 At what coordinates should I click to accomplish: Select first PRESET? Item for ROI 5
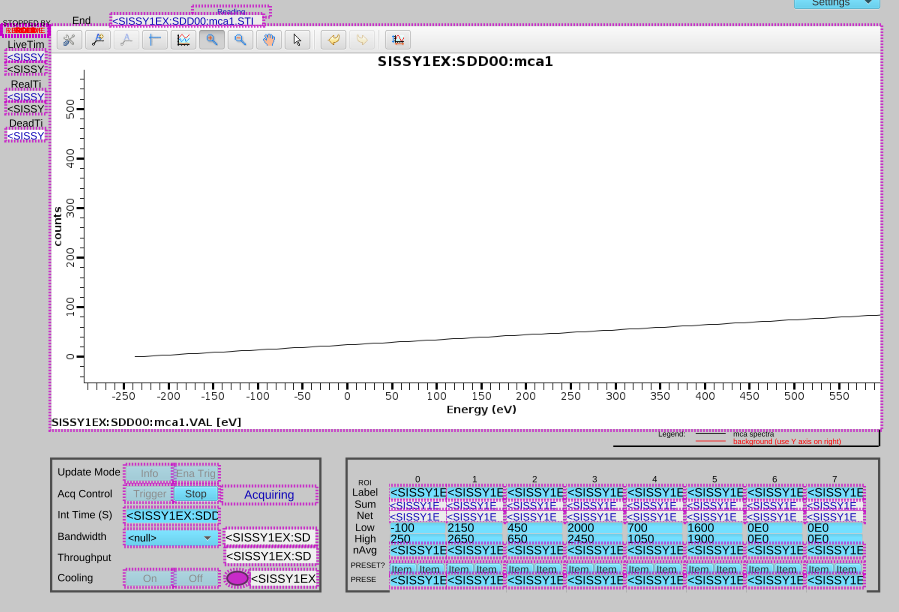tap(699, 569)
